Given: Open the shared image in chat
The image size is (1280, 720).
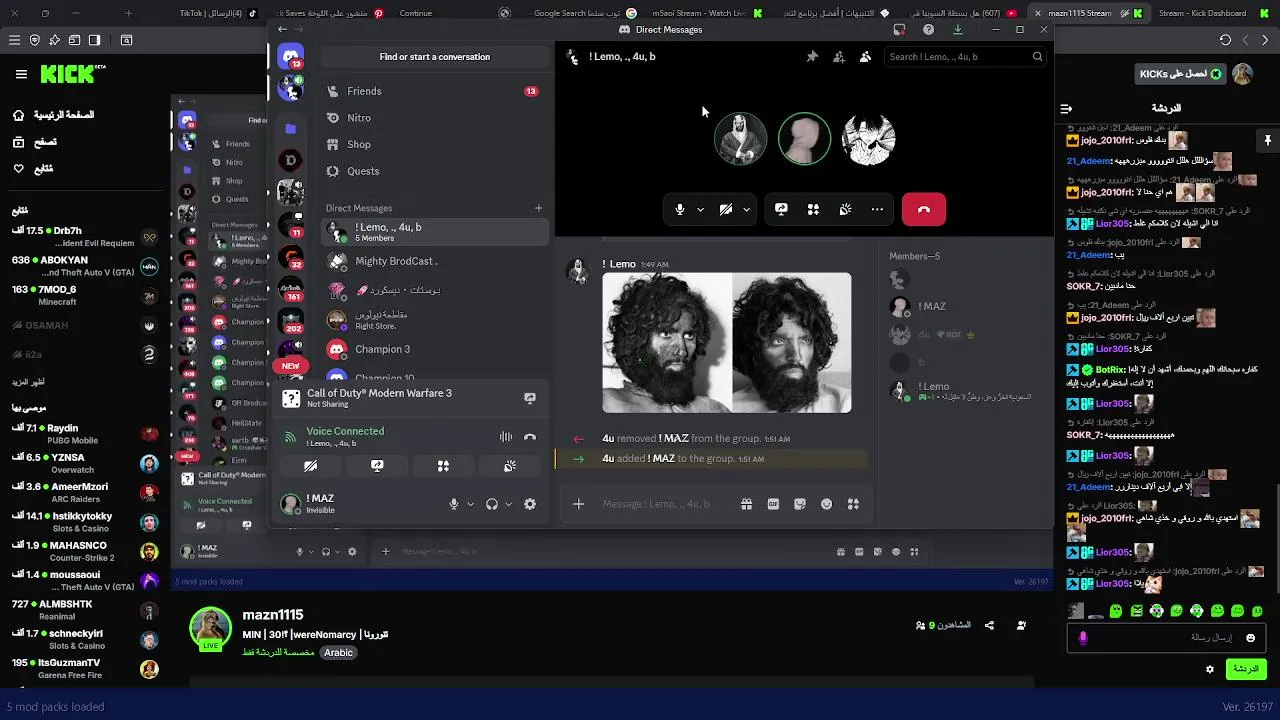Looking at the screenshot, I should (727, 343).
